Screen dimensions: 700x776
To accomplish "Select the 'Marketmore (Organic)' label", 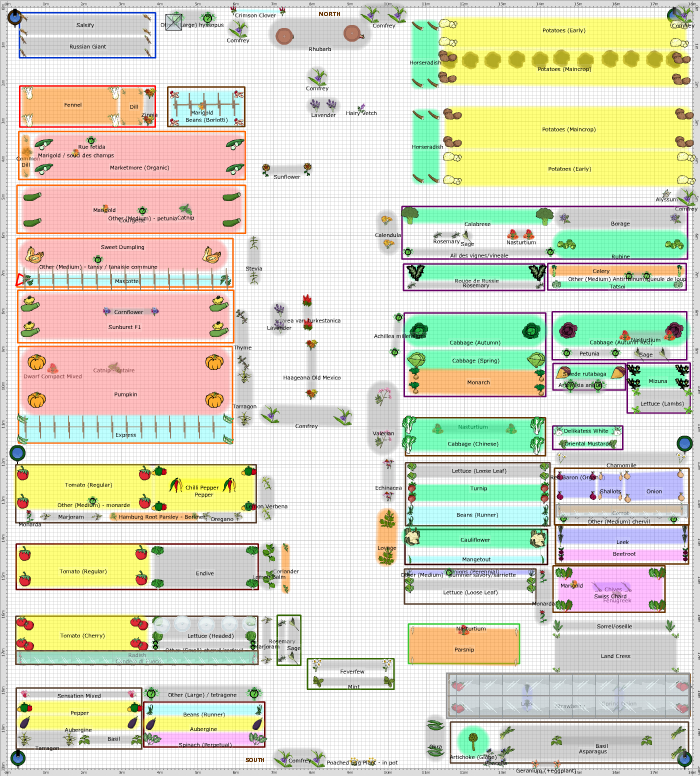I will (140, 168).
